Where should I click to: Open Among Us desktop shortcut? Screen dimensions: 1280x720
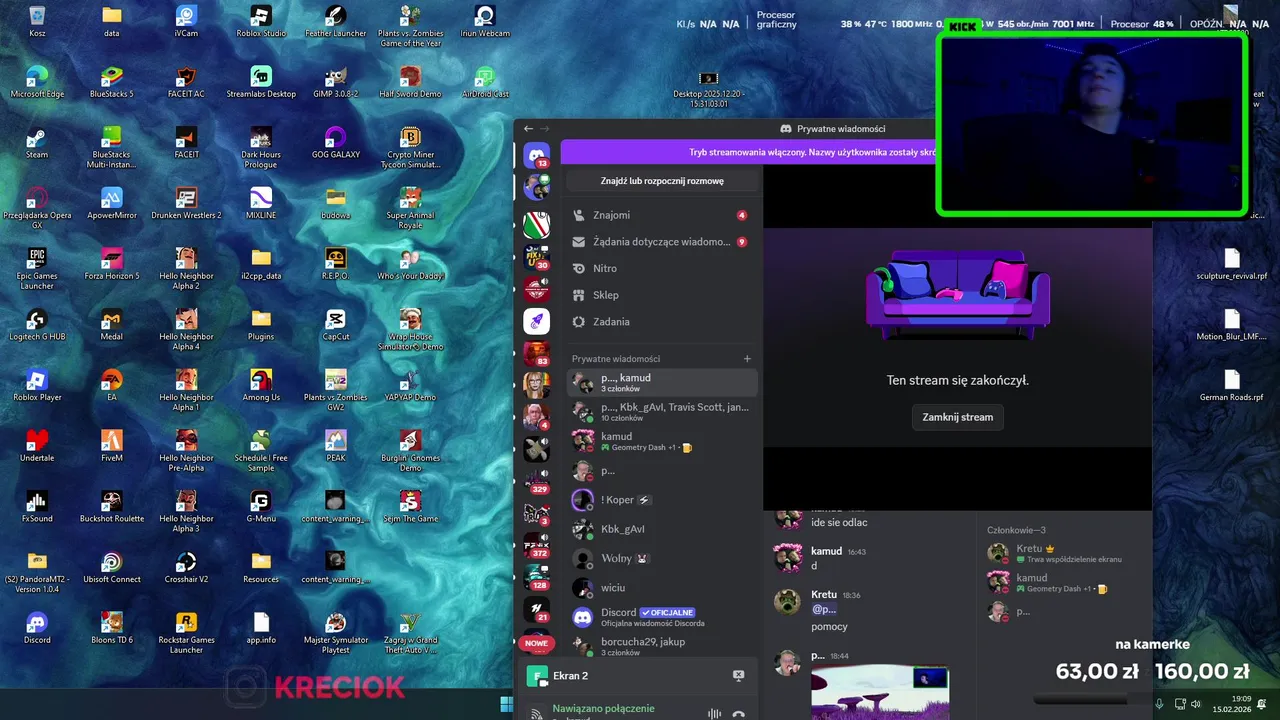point(260,385)
